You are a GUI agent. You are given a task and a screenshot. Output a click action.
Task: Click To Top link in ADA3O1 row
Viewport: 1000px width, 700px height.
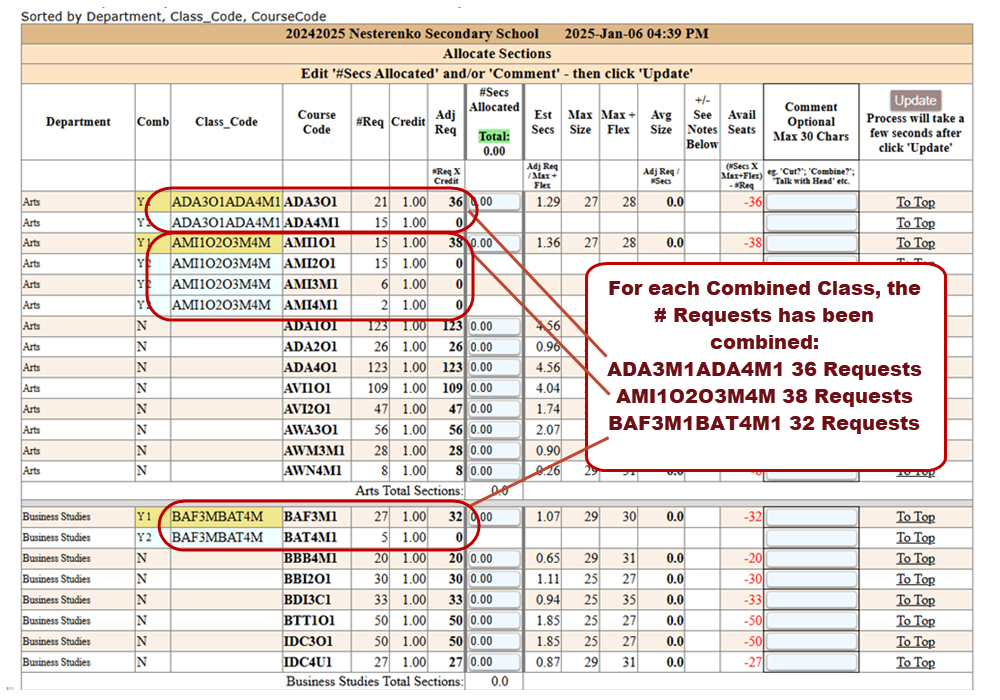(x=915, y=202)
